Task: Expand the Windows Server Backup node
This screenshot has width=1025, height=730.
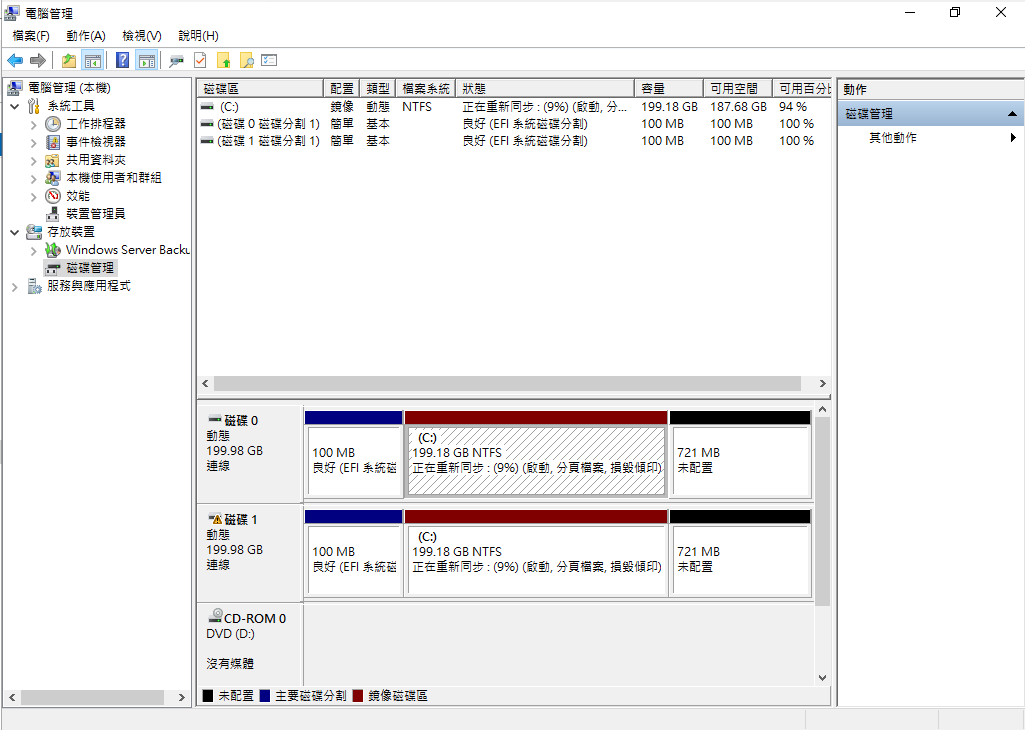Action: point(33,250)
